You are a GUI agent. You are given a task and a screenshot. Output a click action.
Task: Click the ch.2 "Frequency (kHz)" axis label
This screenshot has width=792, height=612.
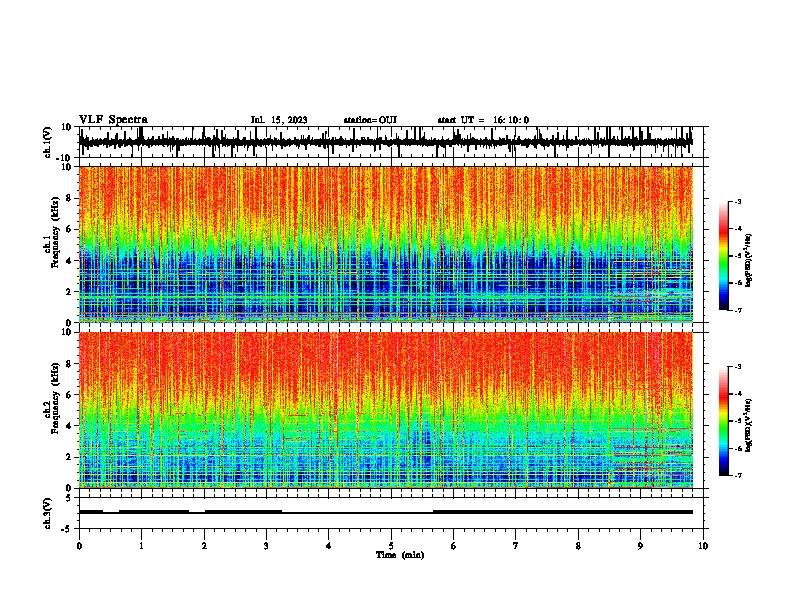click(x=56, y=398)
